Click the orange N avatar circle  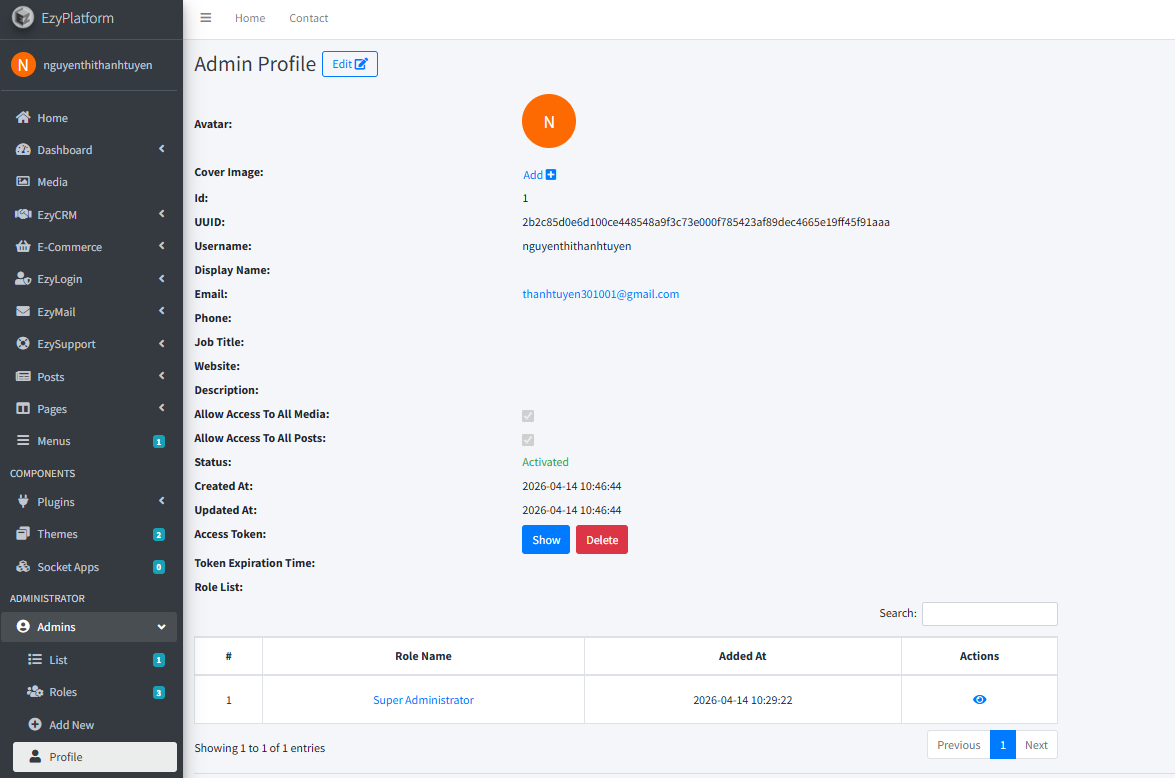tap(549, 121)
